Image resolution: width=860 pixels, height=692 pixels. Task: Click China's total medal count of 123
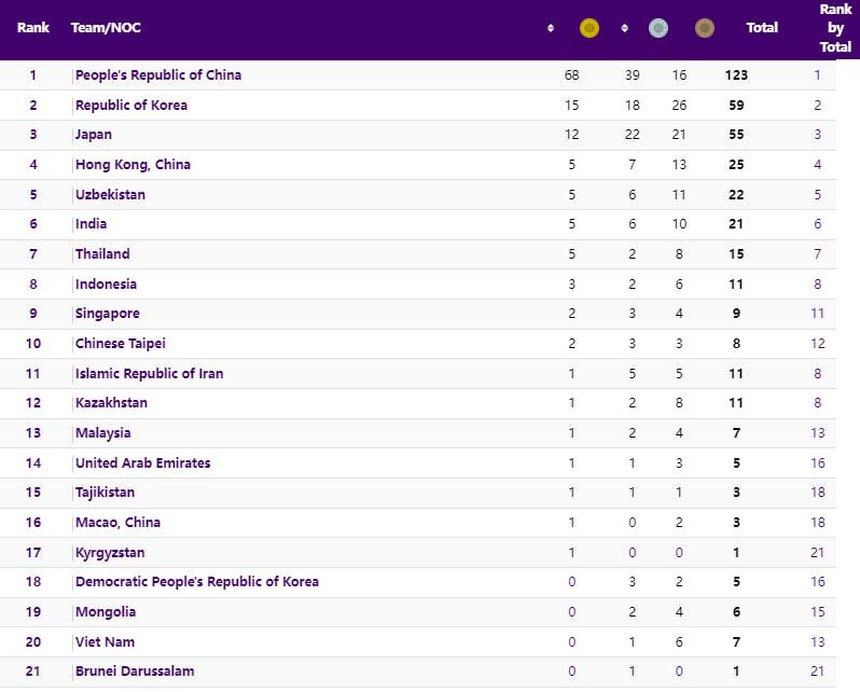736,75
